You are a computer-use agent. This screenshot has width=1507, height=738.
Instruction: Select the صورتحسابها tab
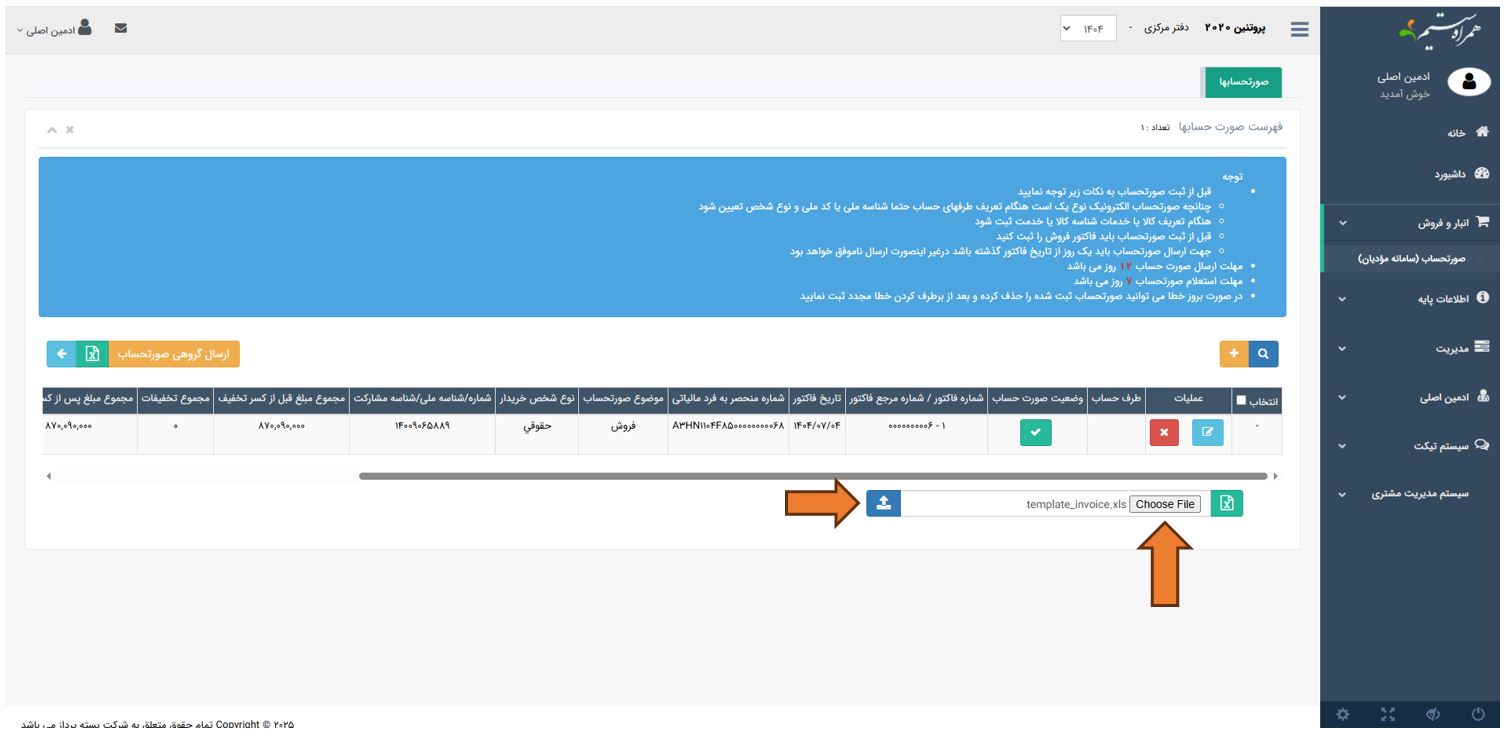coord(1242,82)
